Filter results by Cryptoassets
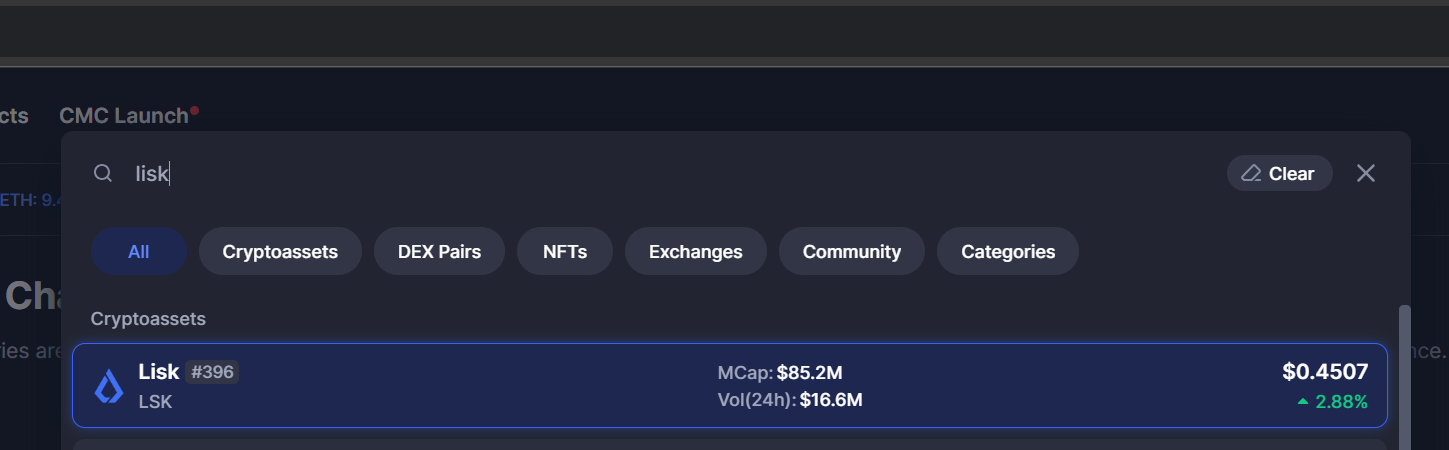This screenshot has height=450, width=1449. pos(280,251)
